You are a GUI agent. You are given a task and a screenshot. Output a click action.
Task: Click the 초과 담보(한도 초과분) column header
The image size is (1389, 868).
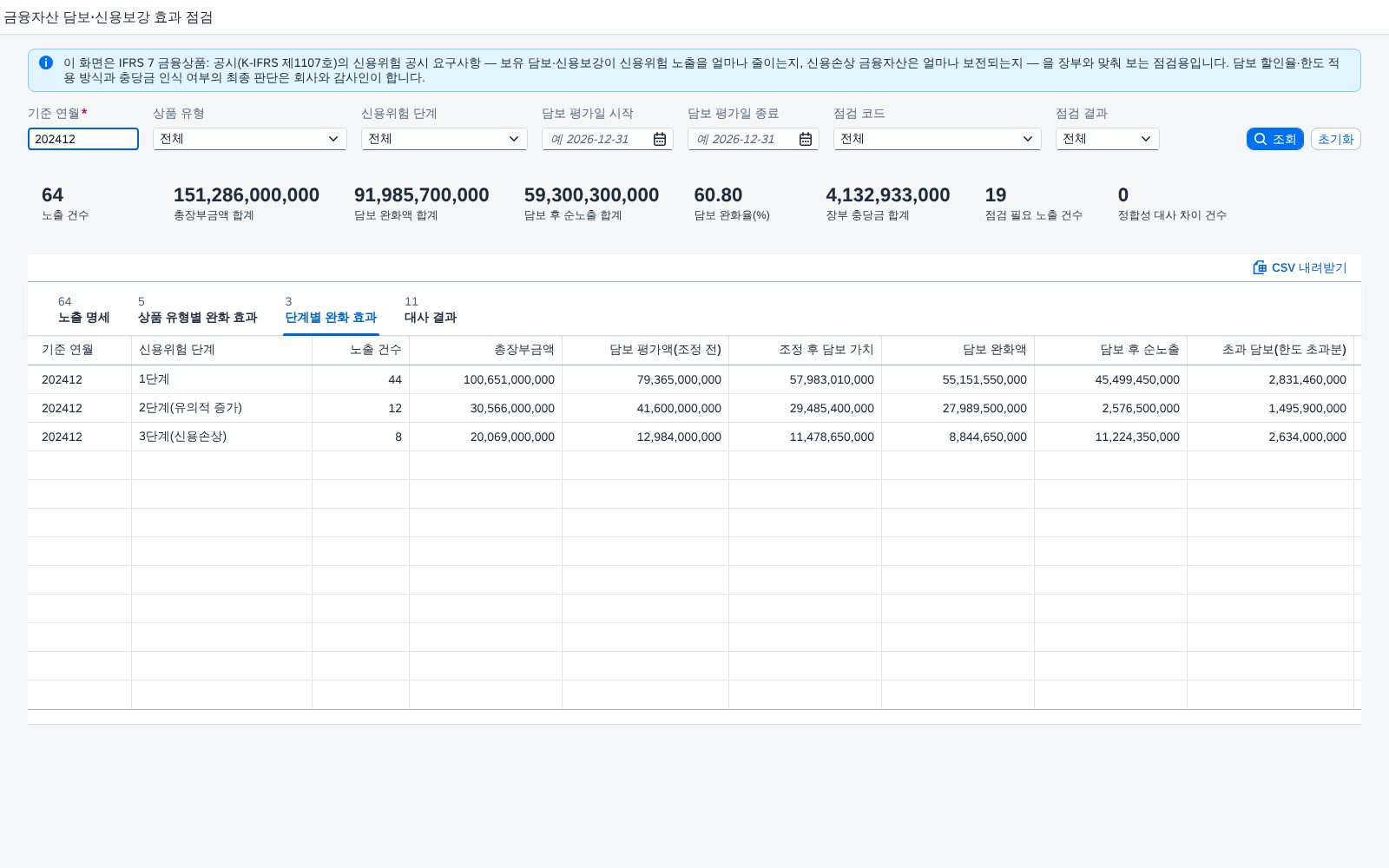click(1270, 350)
